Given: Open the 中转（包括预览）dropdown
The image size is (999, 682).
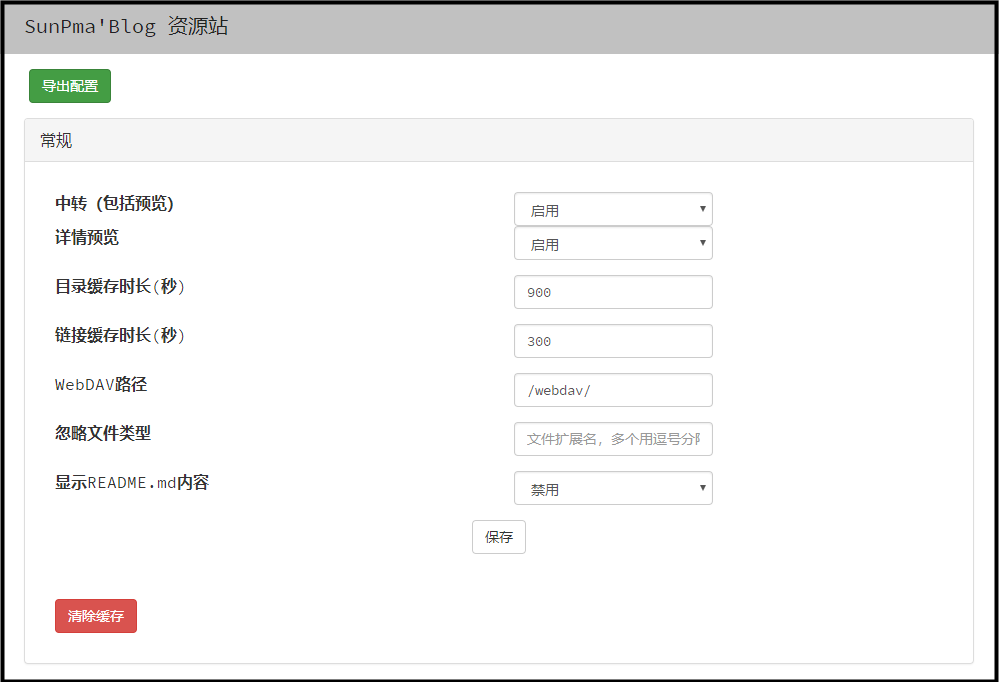Looking at the screenshot, I should tap(612, 210).
